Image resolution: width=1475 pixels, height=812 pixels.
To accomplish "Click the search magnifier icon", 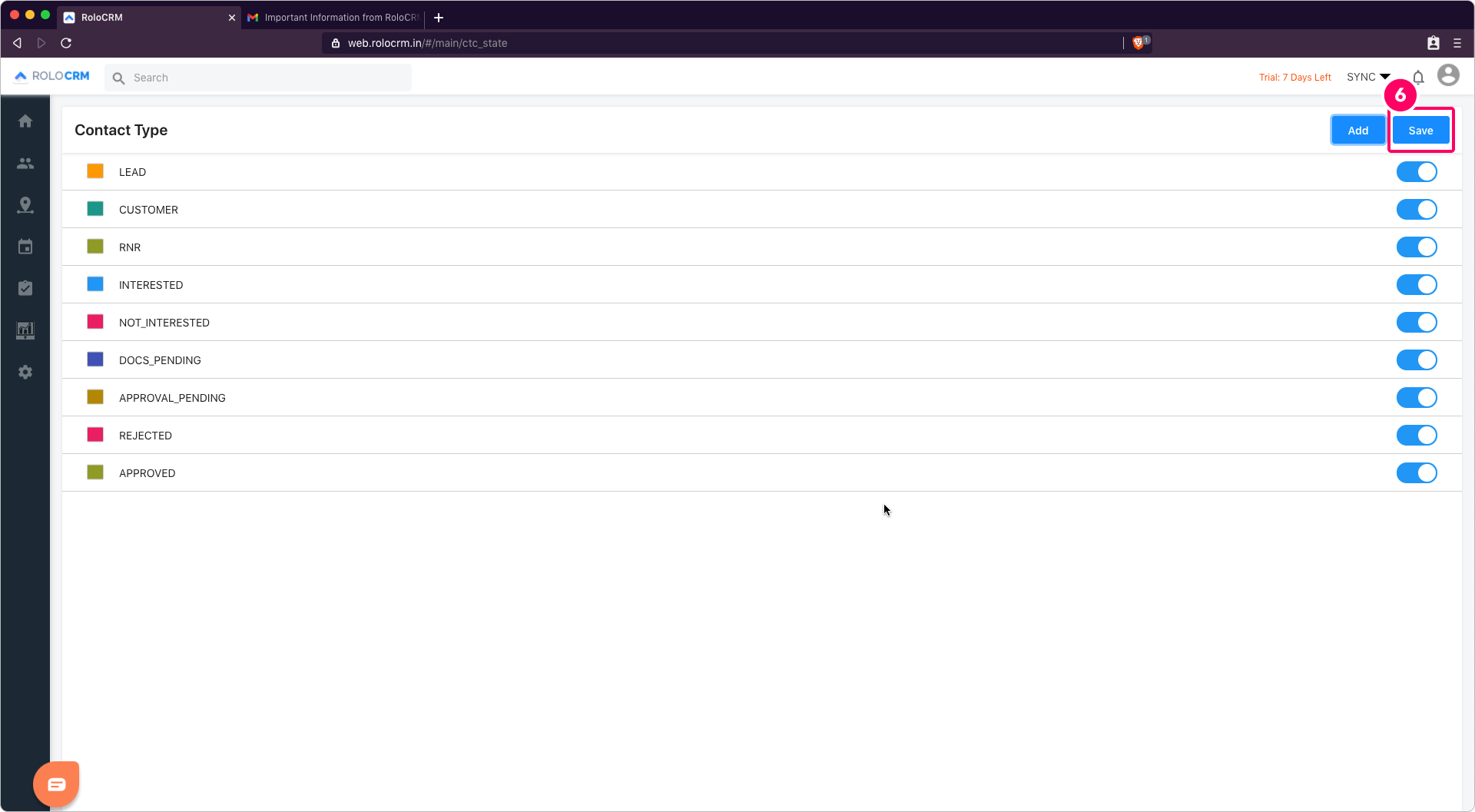I will tap(118, 78).
